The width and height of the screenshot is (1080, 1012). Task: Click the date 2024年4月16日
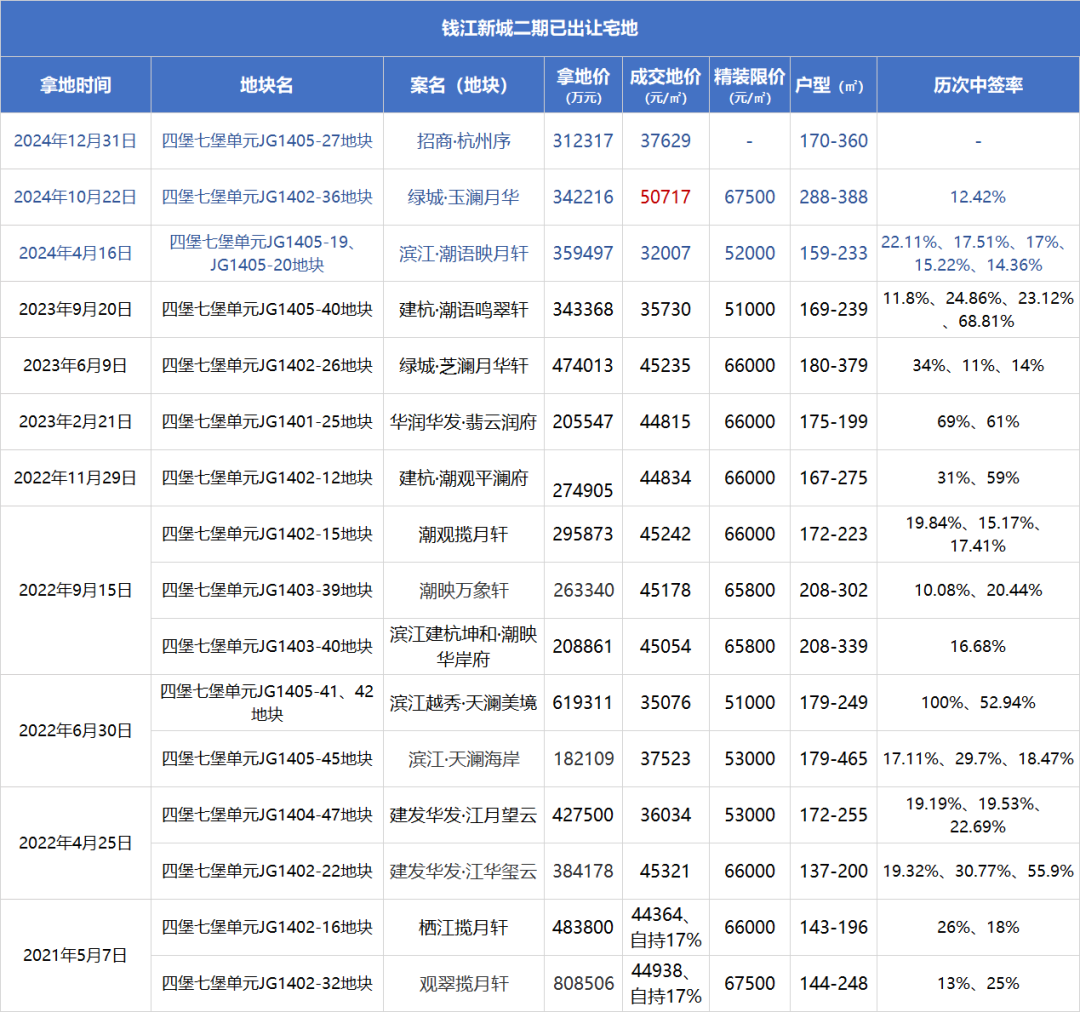(75, 254)
